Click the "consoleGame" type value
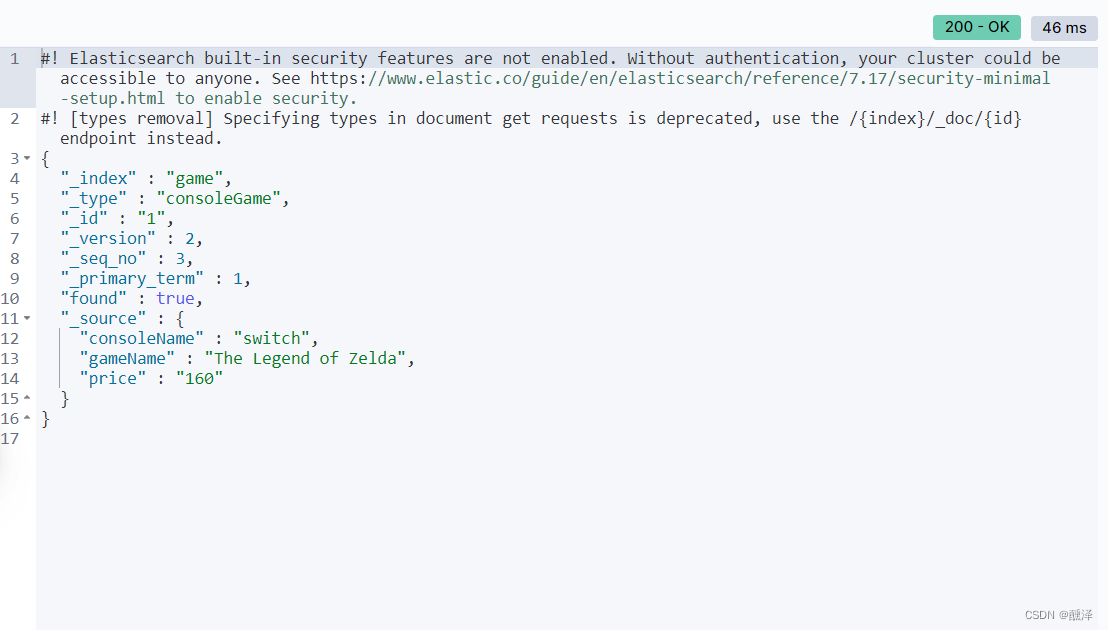1108x630 pixels. click(218, 198)
